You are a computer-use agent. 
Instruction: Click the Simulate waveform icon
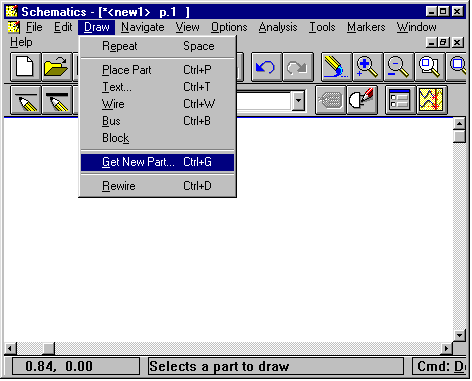[431, 100]
